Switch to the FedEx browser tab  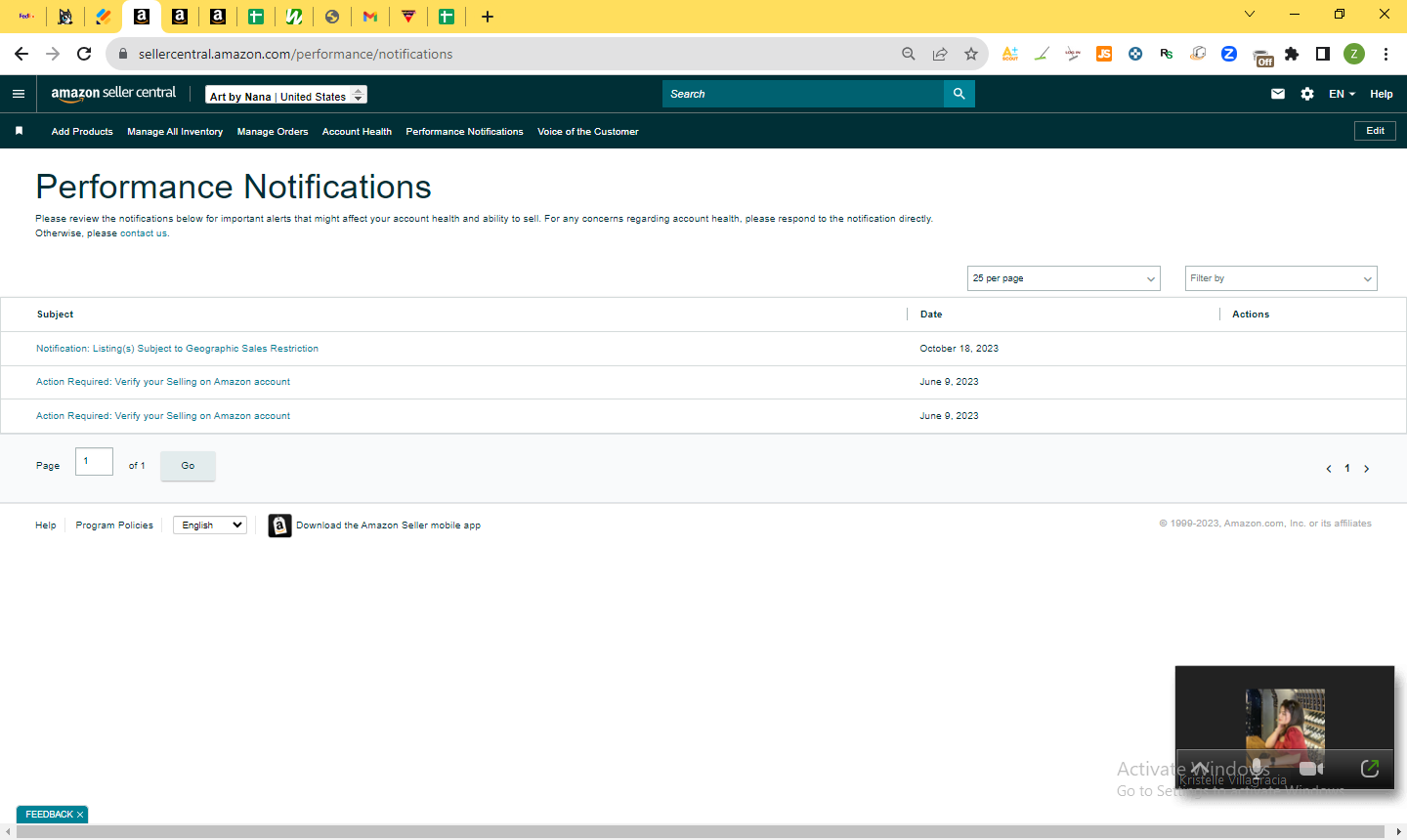tap(26, 17)
